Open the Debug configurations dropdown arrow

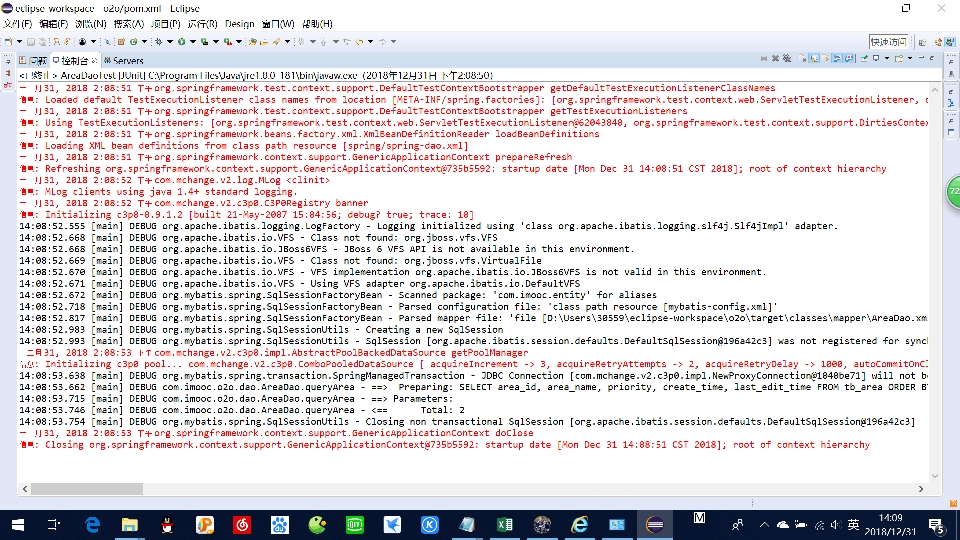[x=170, y=42]
